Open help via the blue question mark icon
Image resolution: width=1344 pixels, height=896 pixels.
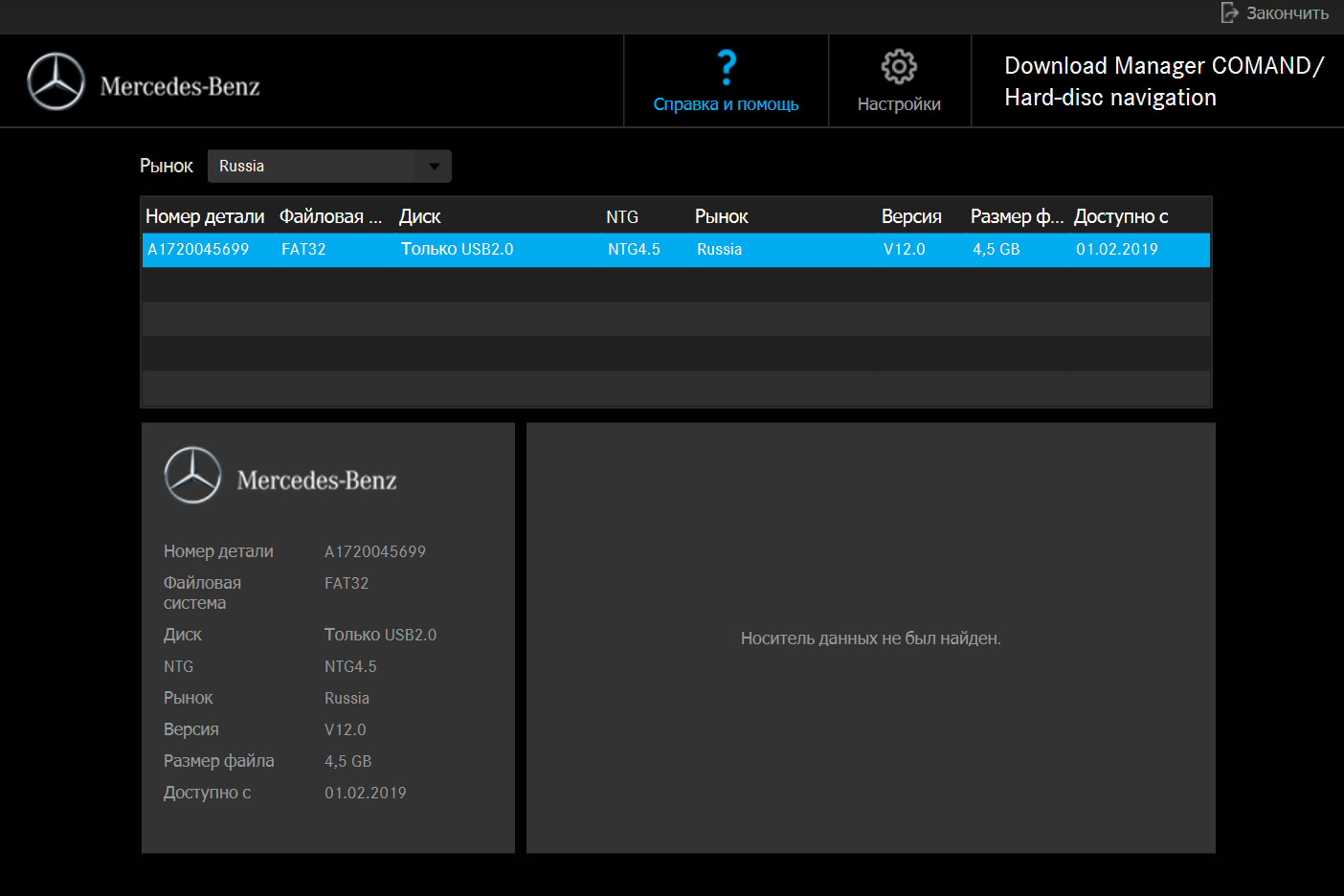(727, 67)
